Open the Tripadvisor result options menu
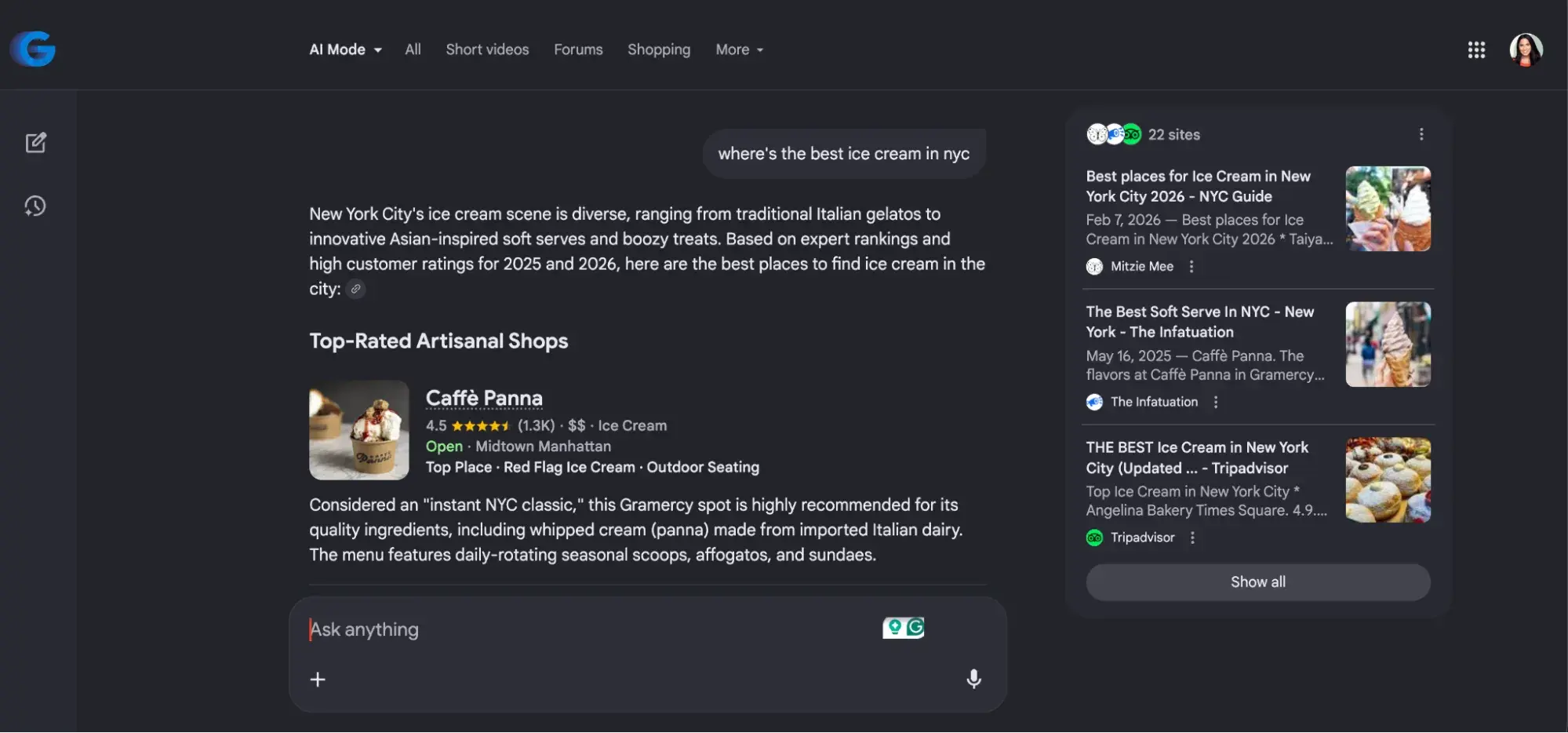The image size is (1568, 733). pos(1192,538)
